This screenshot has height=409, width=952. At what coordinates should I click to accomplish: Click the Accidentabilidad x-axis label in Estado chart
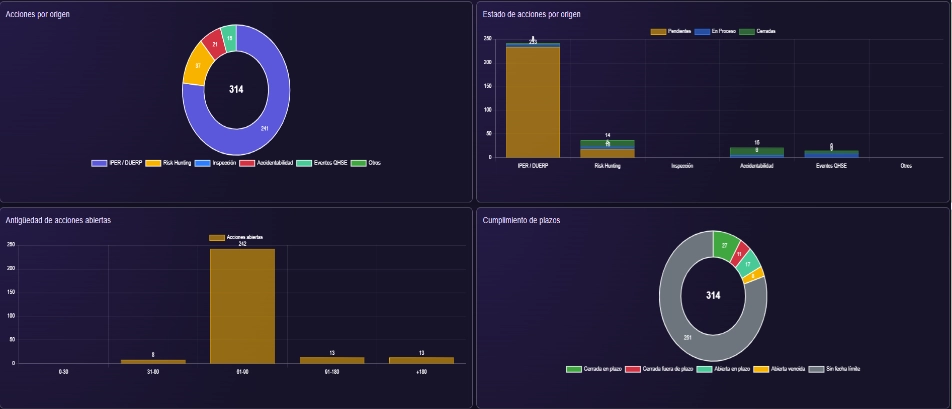(756, 166)
